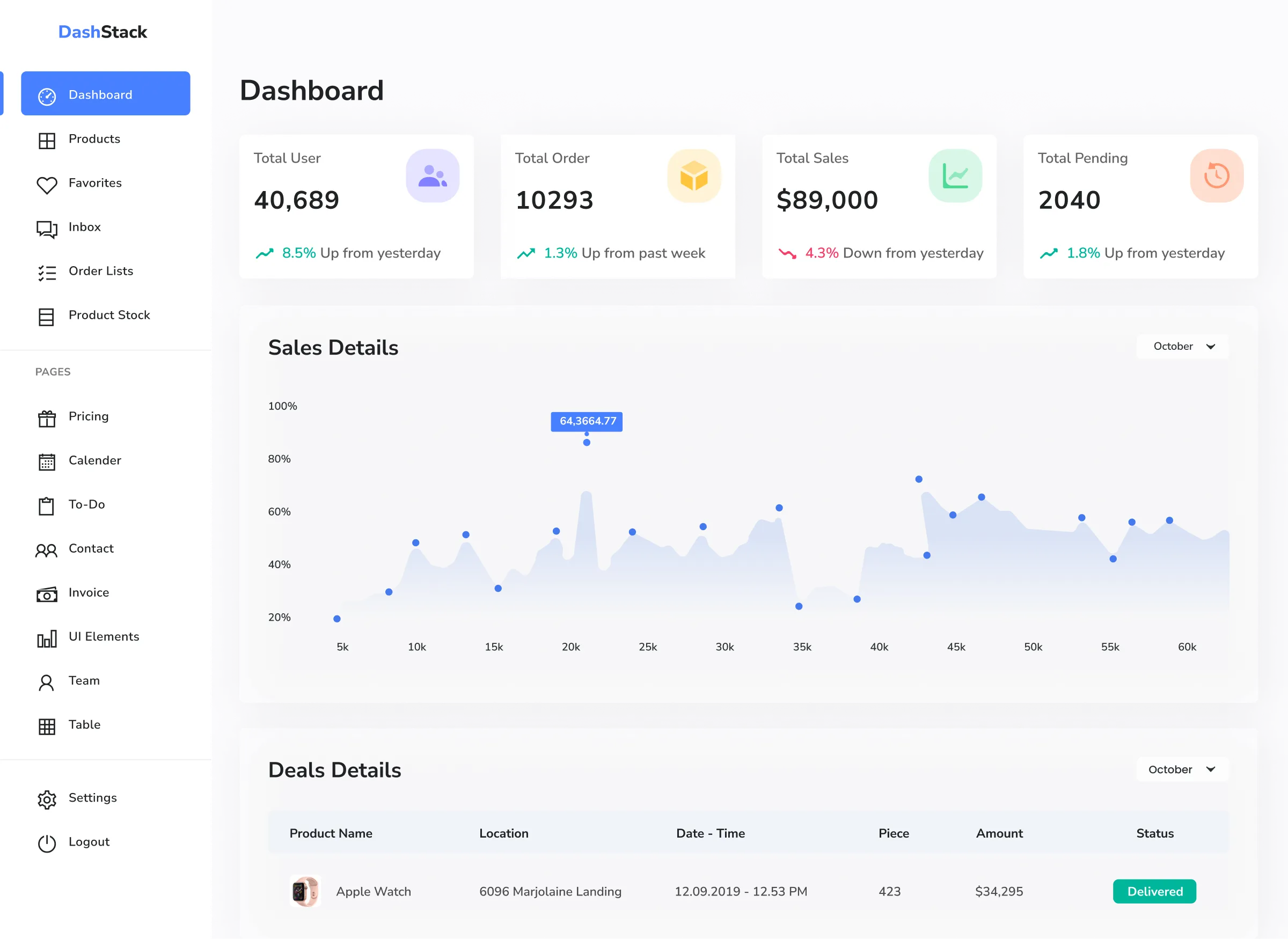Click the Logout power icon
1288x939 pixels.
47,843
